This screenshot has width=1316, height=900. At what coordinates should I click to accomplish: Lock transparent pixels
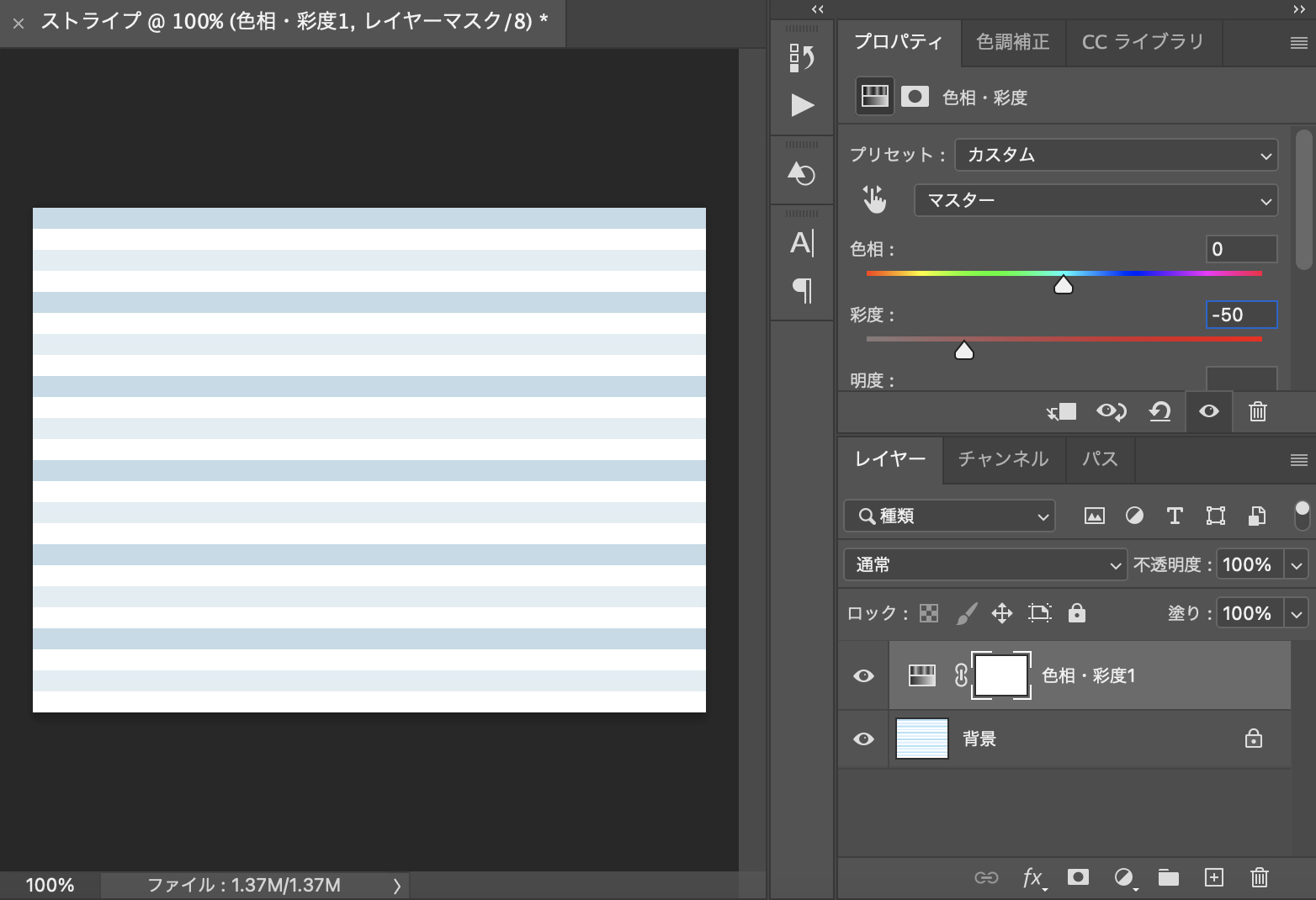click(x=929, y=613)
